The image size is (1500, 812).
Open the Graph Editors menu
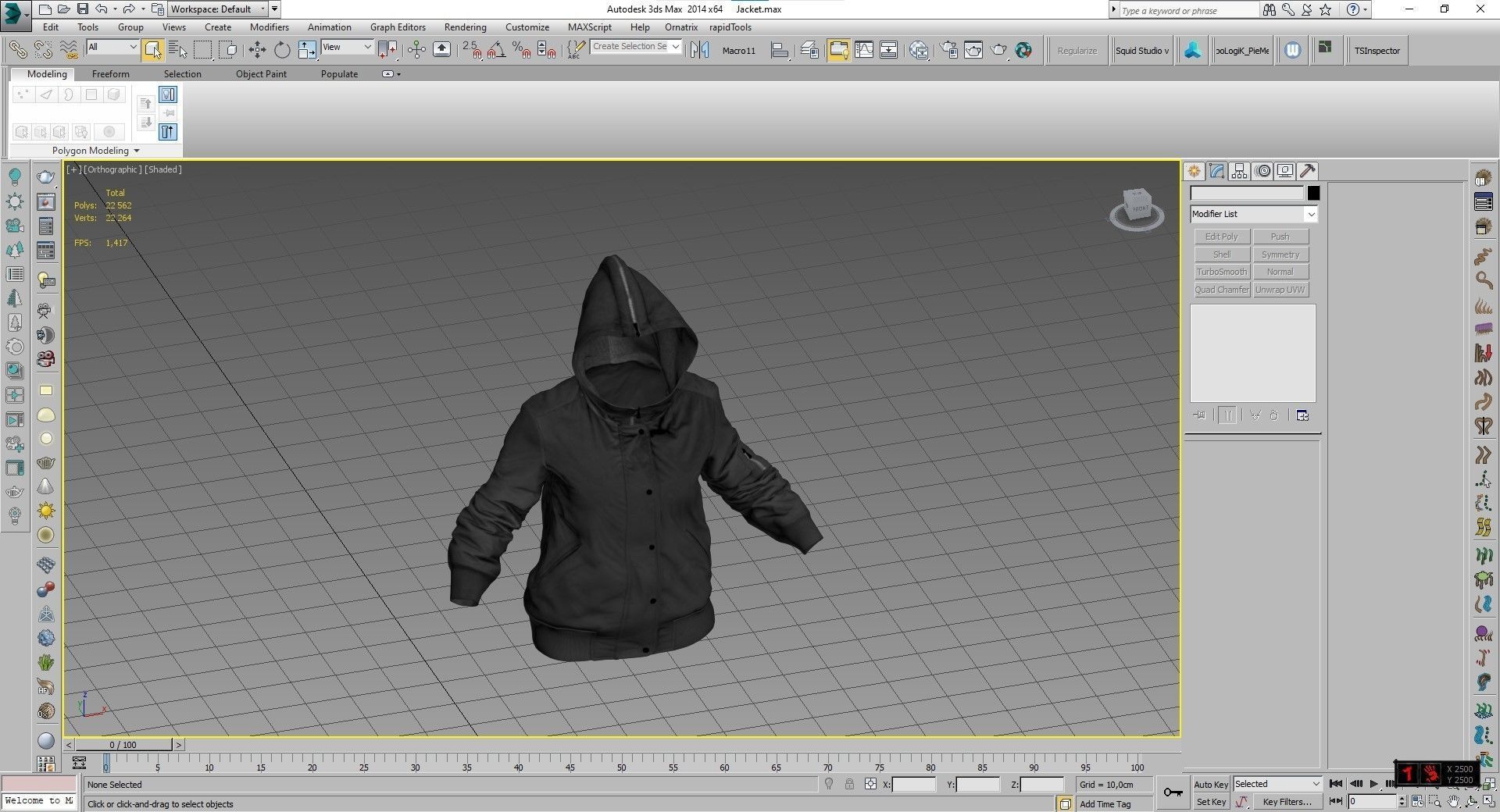(x=398, y=27)
